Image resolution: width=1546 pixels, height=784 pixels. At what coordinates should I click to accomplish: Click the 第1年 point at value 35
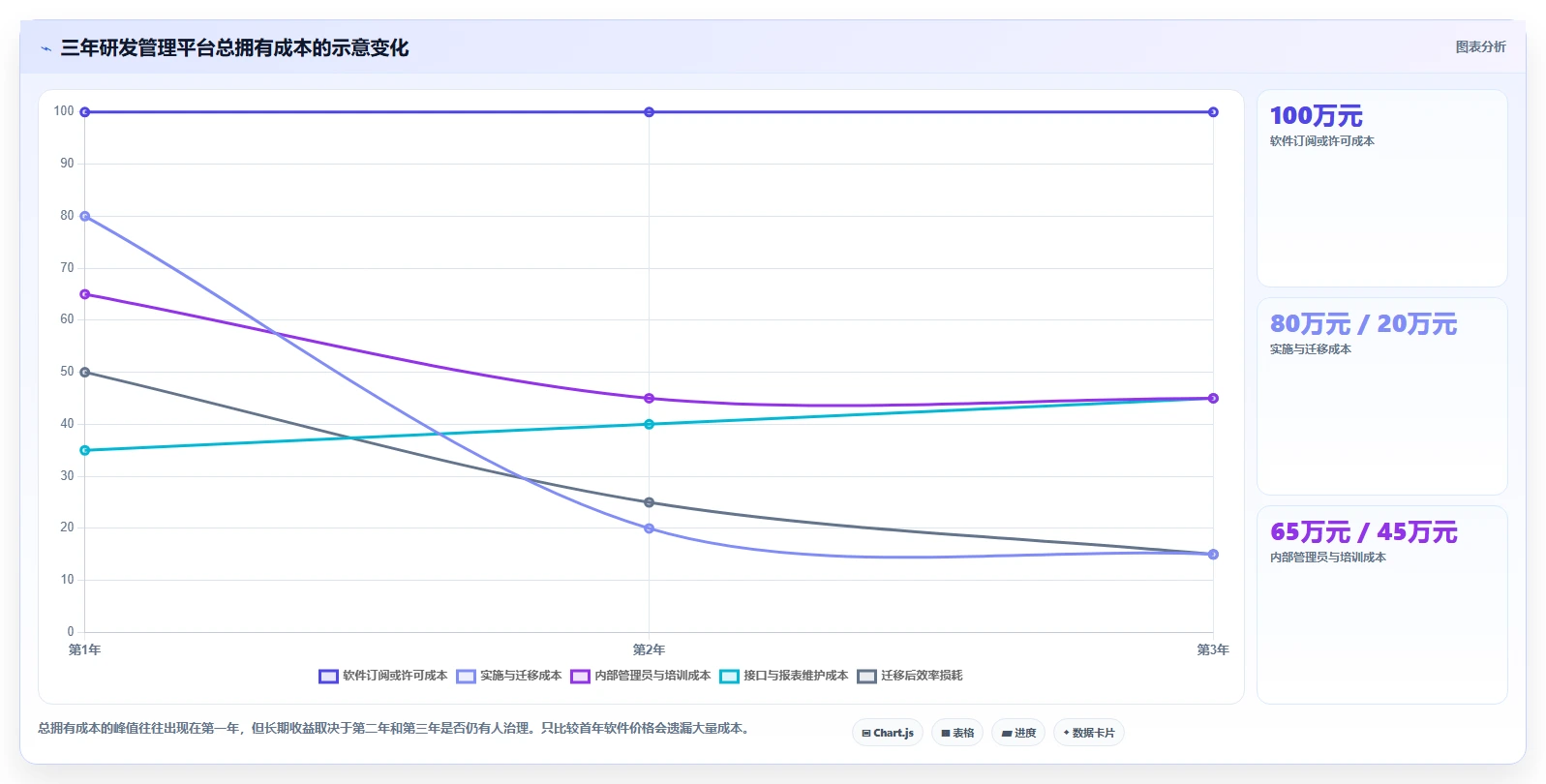tap(85, 450)
